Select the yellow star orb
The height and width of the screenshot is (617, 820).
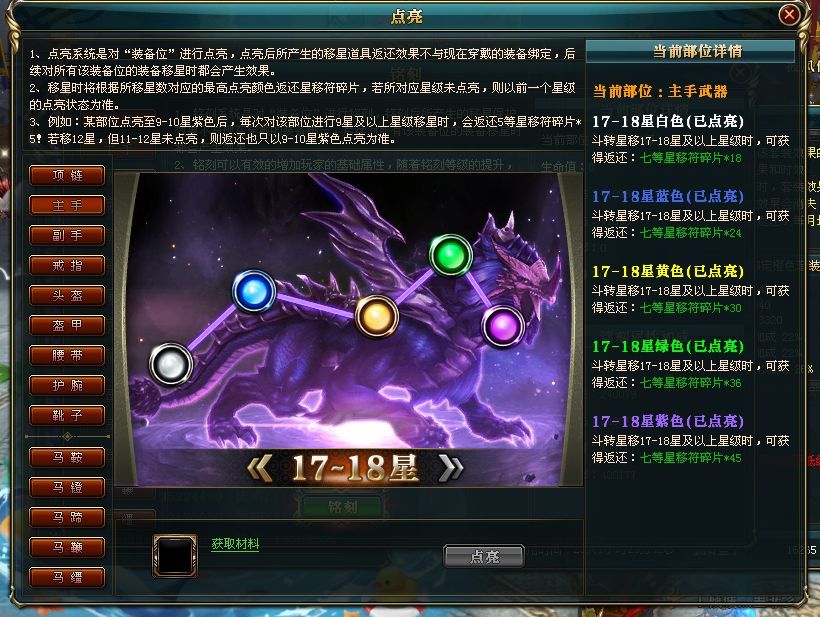377,316
